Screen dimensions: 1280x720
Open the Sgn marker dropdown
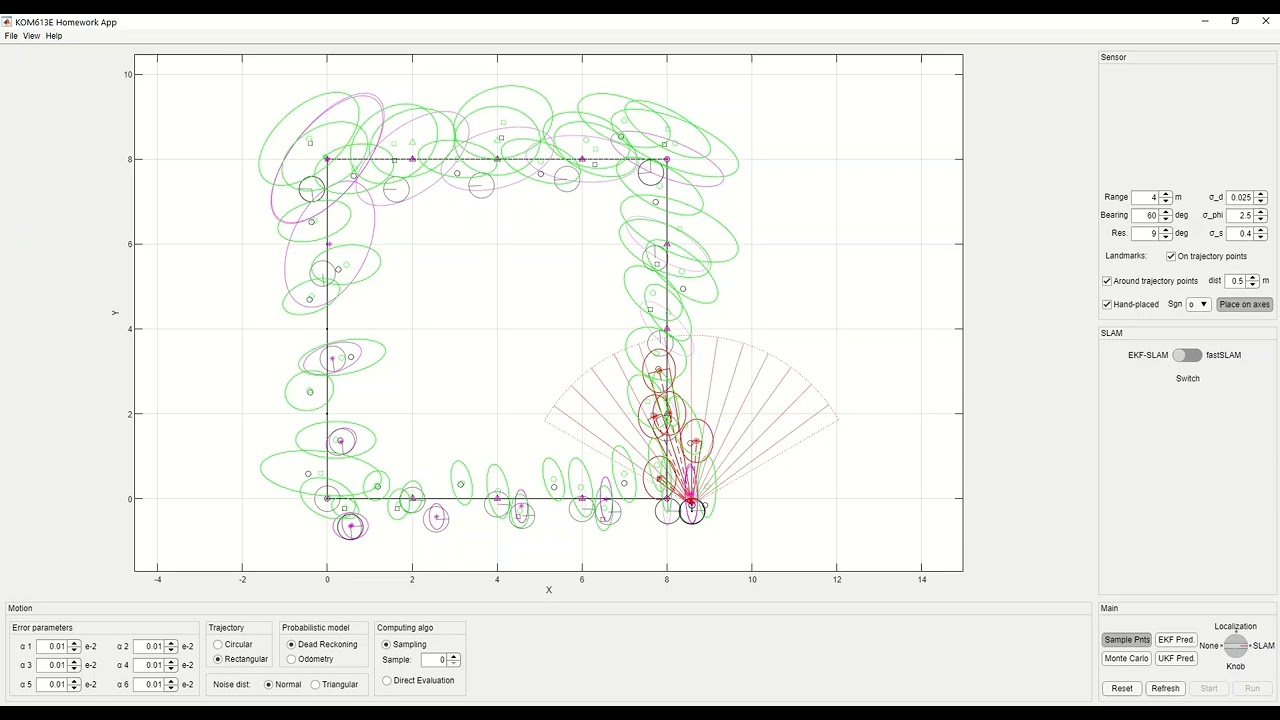click(x=1198, y=304)
